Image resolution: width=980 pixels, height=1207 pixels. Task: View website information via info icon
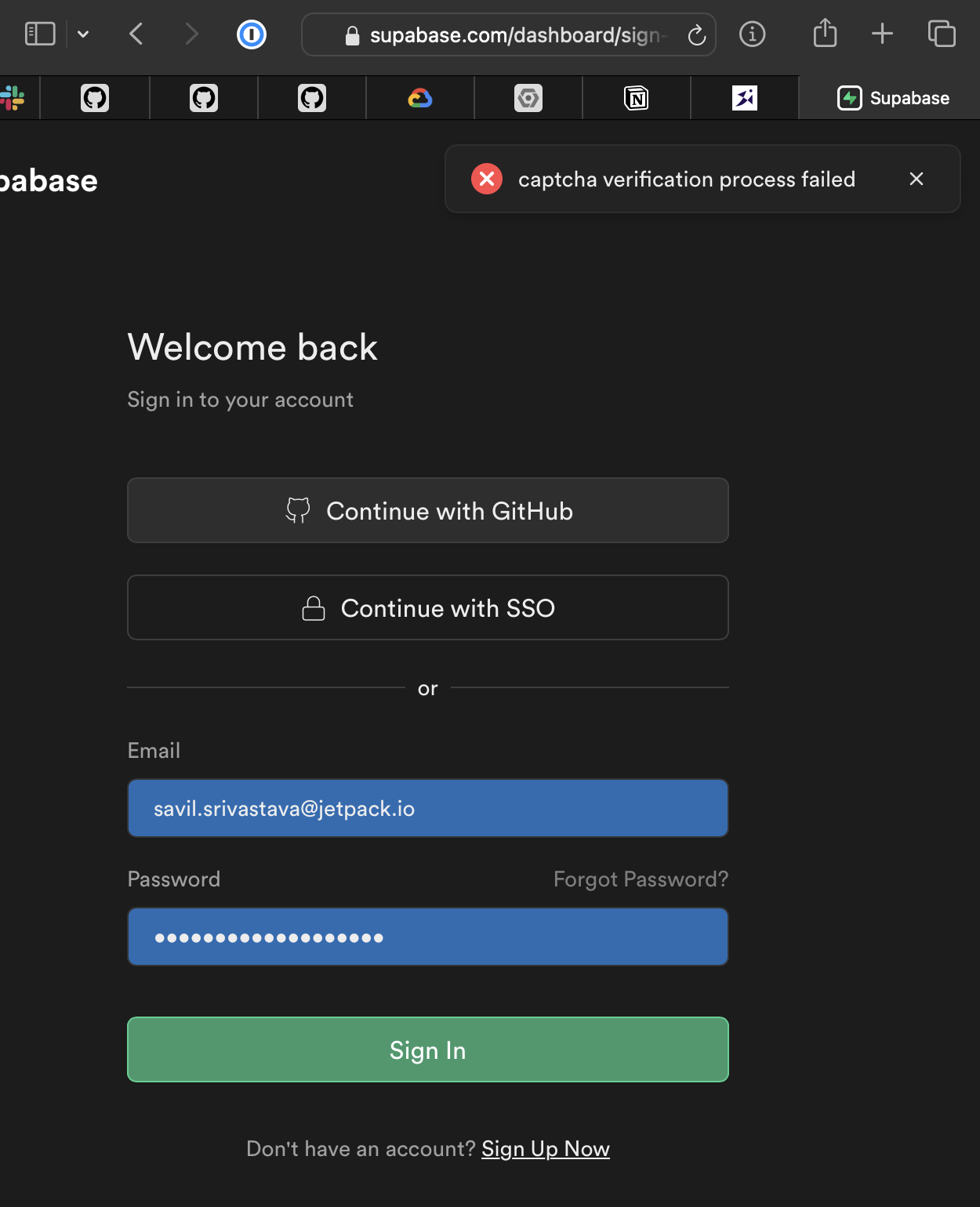752,34
